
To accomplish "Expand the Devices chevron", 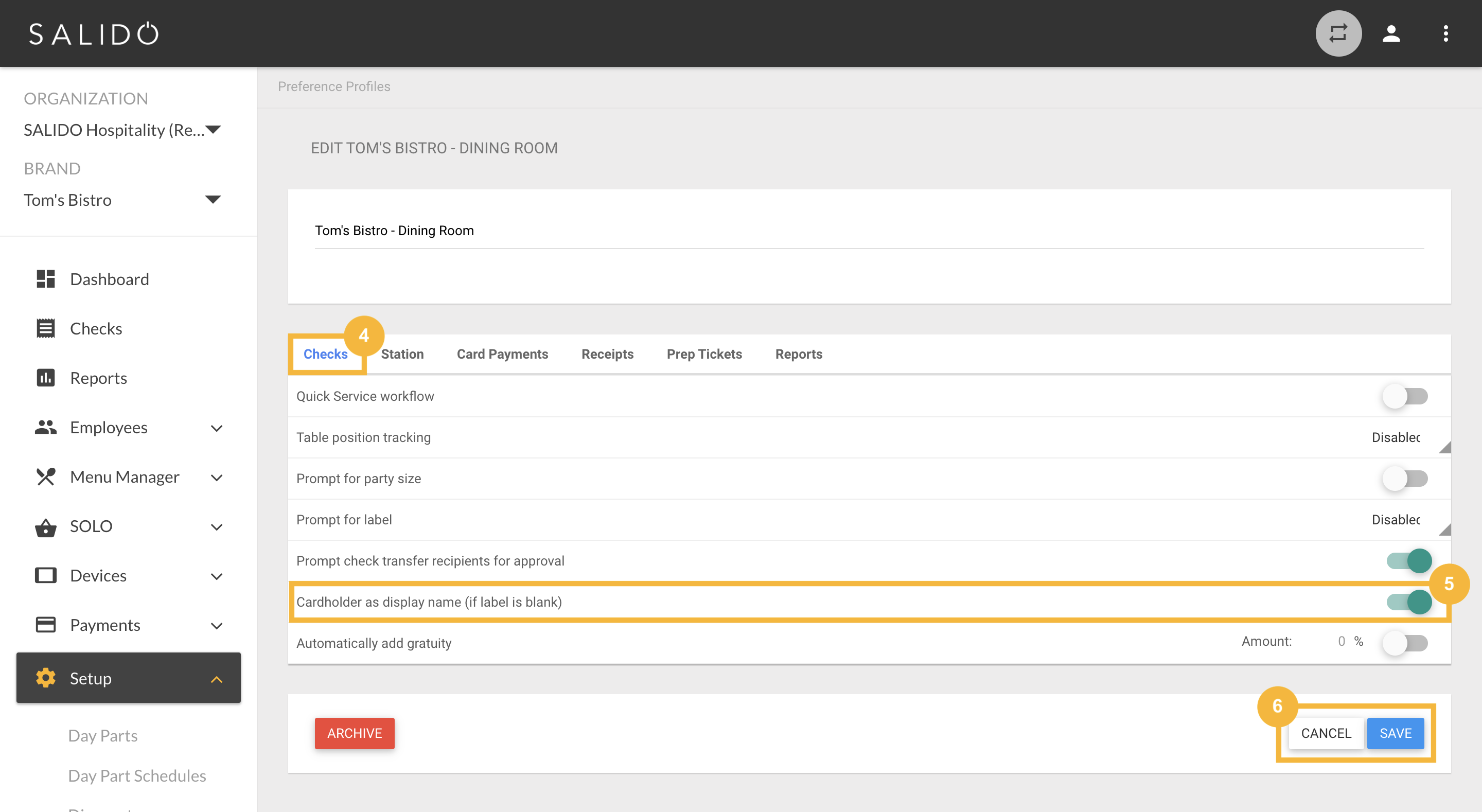I will coord(216,577).
